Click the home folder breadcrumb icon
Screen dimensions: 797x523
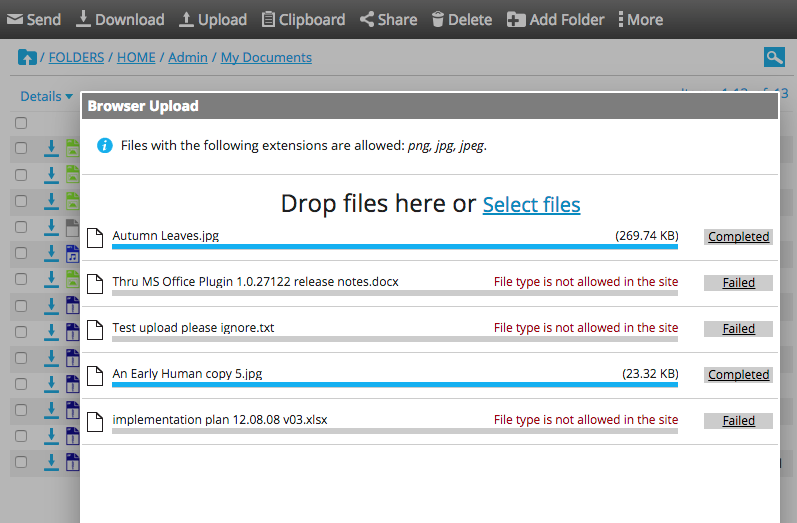[x=27, y=57]
